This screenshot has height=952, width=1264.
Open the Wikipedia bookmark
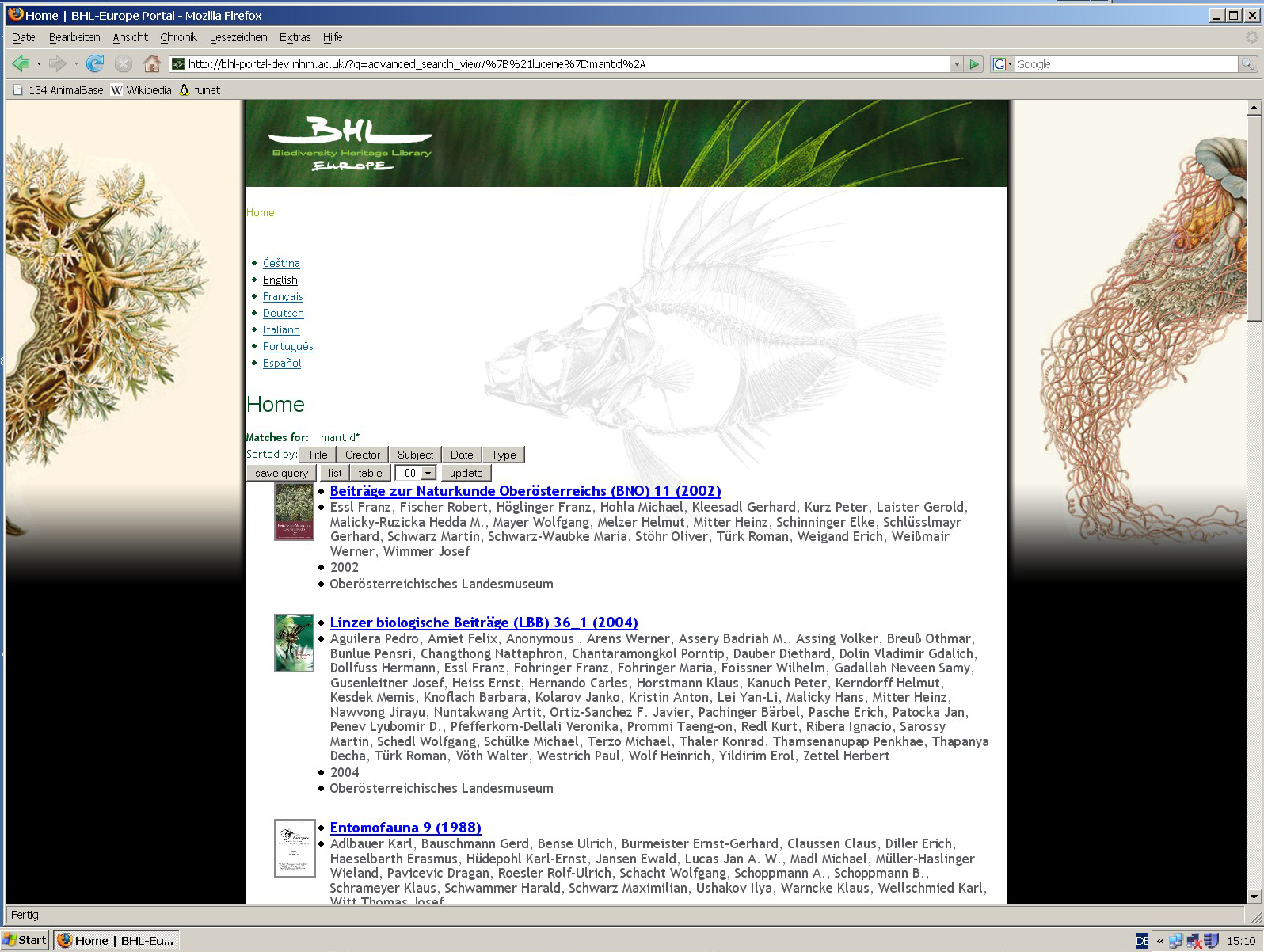[x=141, y=90]
